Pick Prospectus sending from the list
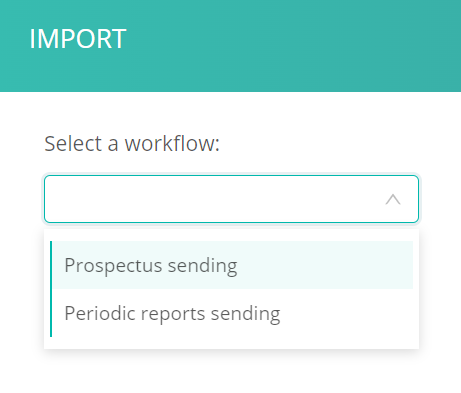The width and height of the screenshot is (461, 393). (x=232, y=265)
